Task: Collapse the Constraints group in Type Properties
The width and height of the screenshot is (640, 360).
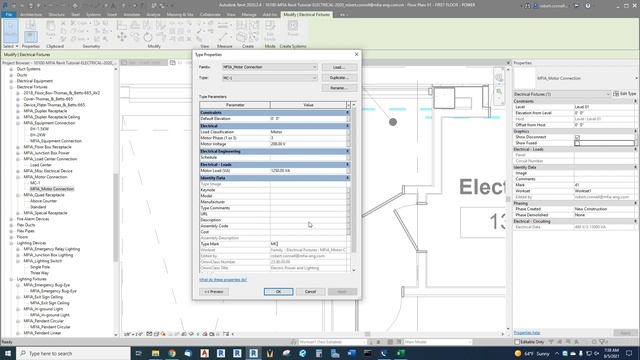Action: click(348, 112)
